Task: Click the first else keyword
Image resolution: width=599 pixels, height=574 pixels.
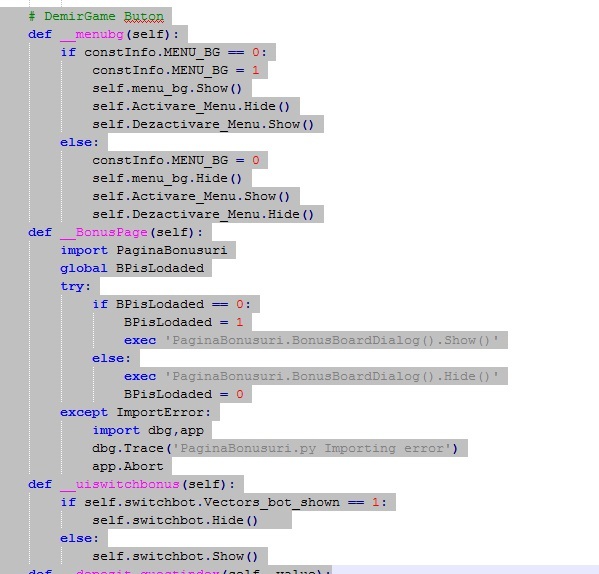Action: [x=79, y=142]
